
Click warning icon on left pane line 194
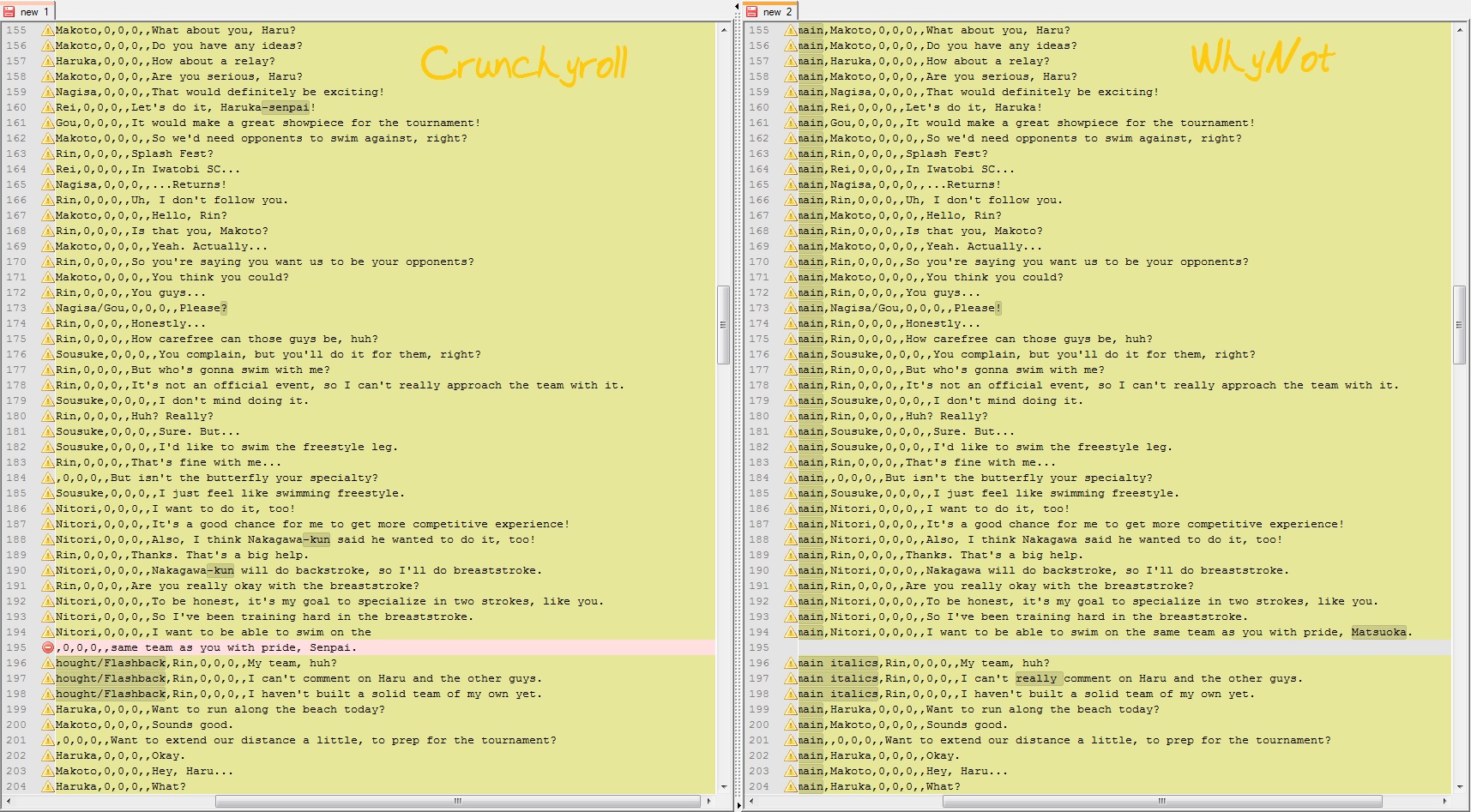tap(48, 632)
